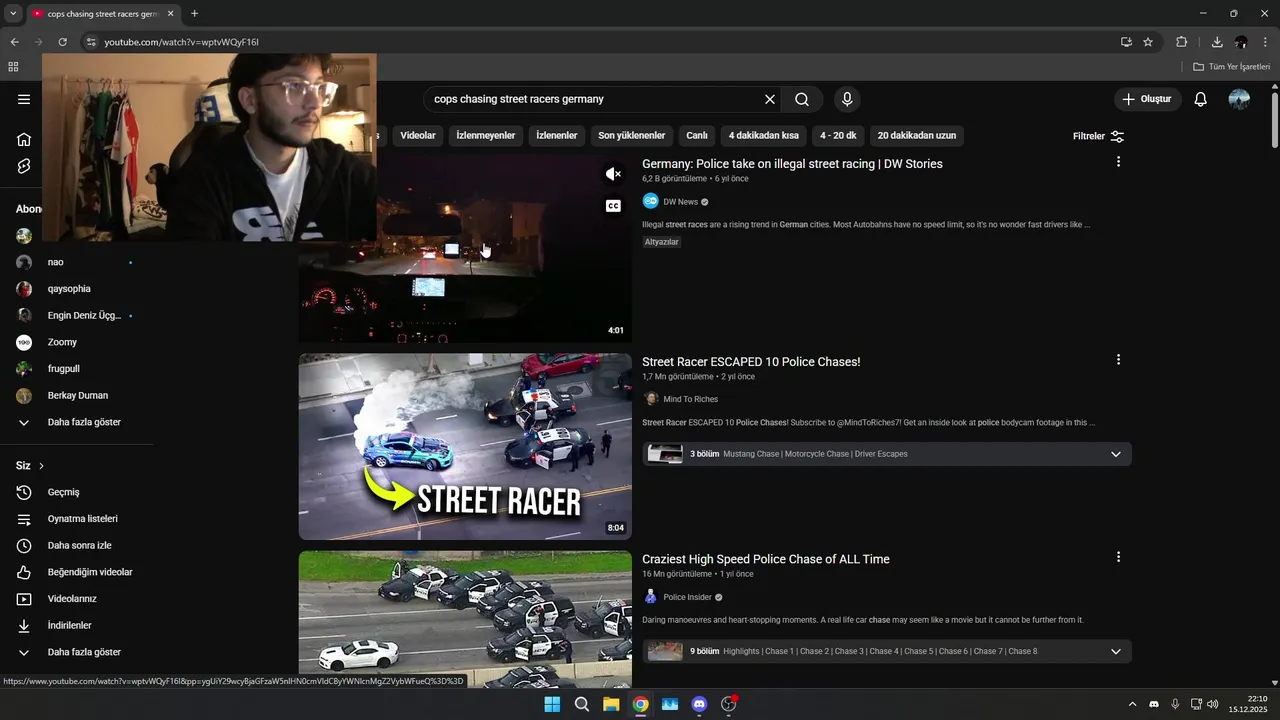
Task: Open the account avatar menu
Action: [1239, 99]
